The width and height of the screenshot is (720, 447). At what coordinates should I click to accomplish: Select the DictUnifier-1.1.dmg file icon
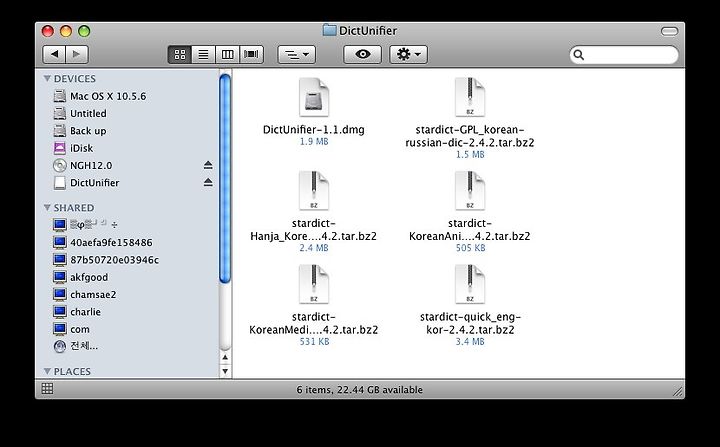click(x=314, y=97)
